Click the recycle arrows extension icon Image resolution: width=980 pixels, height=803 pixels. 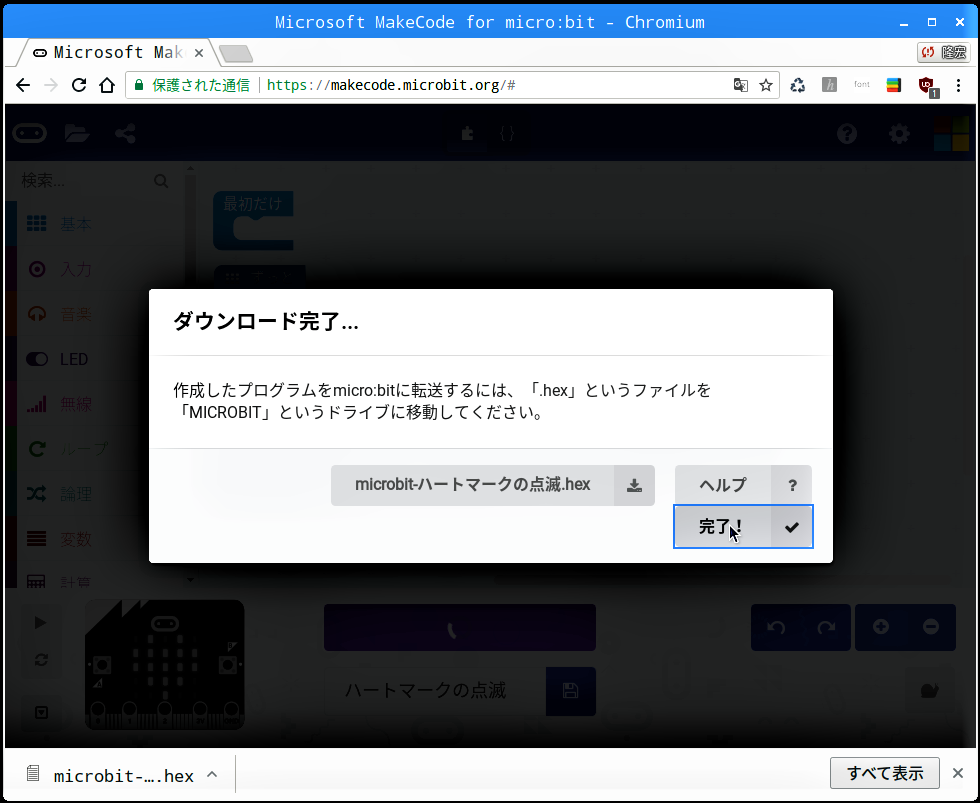[x=797, y=85]
